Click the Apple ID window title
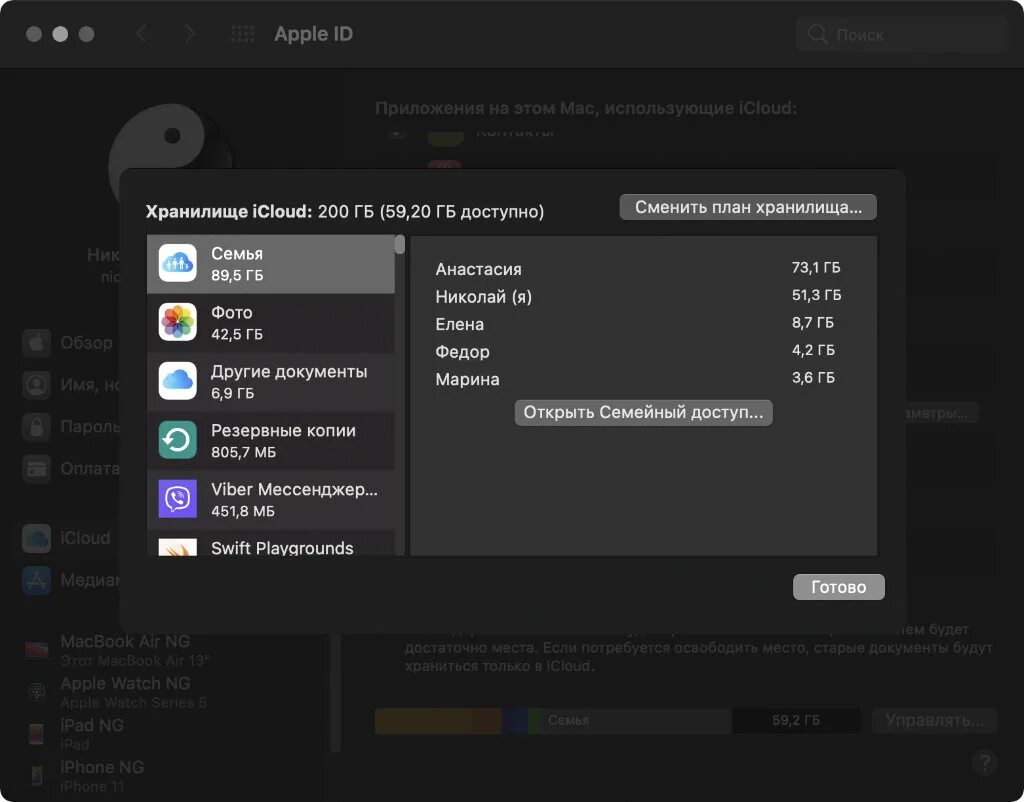 [313, 34]
